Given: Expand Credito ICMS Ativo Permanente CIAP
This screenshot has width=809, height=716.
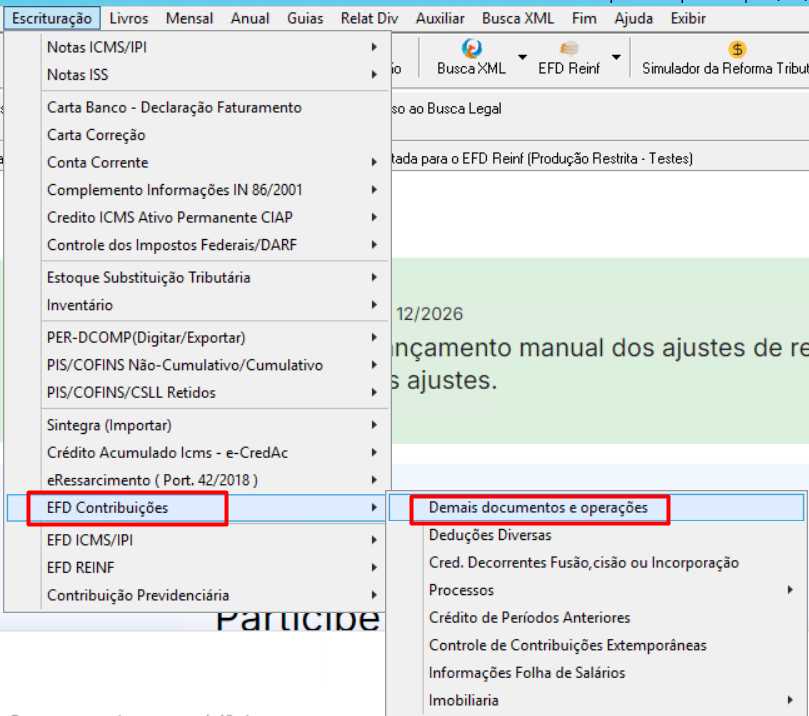Looking at the screenshot, I should 196,217.
